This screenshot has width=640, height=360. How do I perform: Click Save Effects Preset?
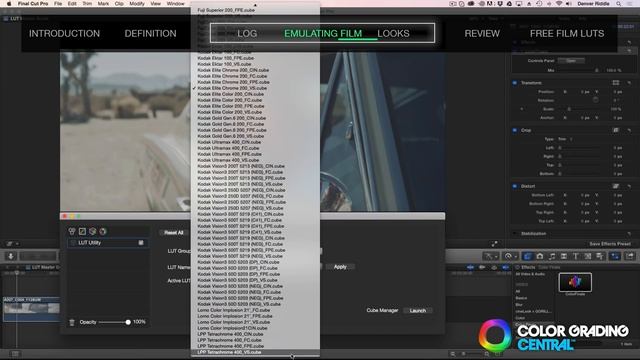click(x=610, y=244)
